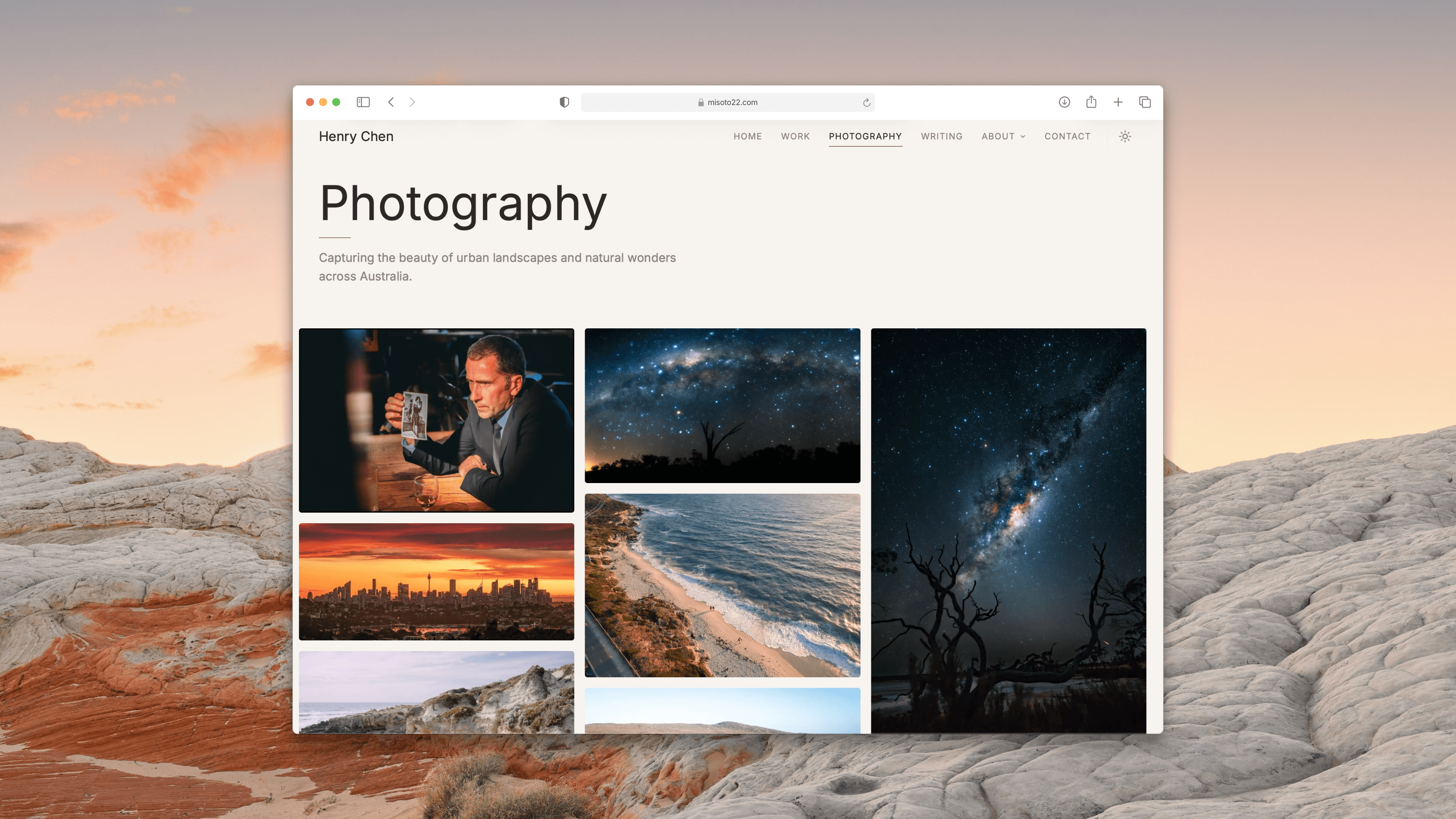Toggle the Safari sidebar
Viewport: 1456px width, 819px height.
[363, 102]
